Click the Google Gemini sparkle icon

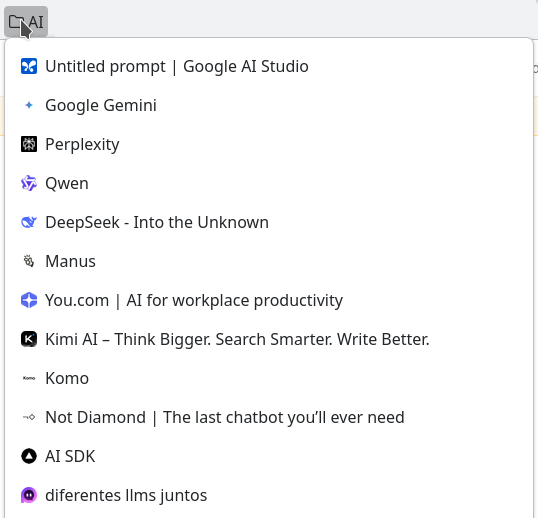(29, 105)
